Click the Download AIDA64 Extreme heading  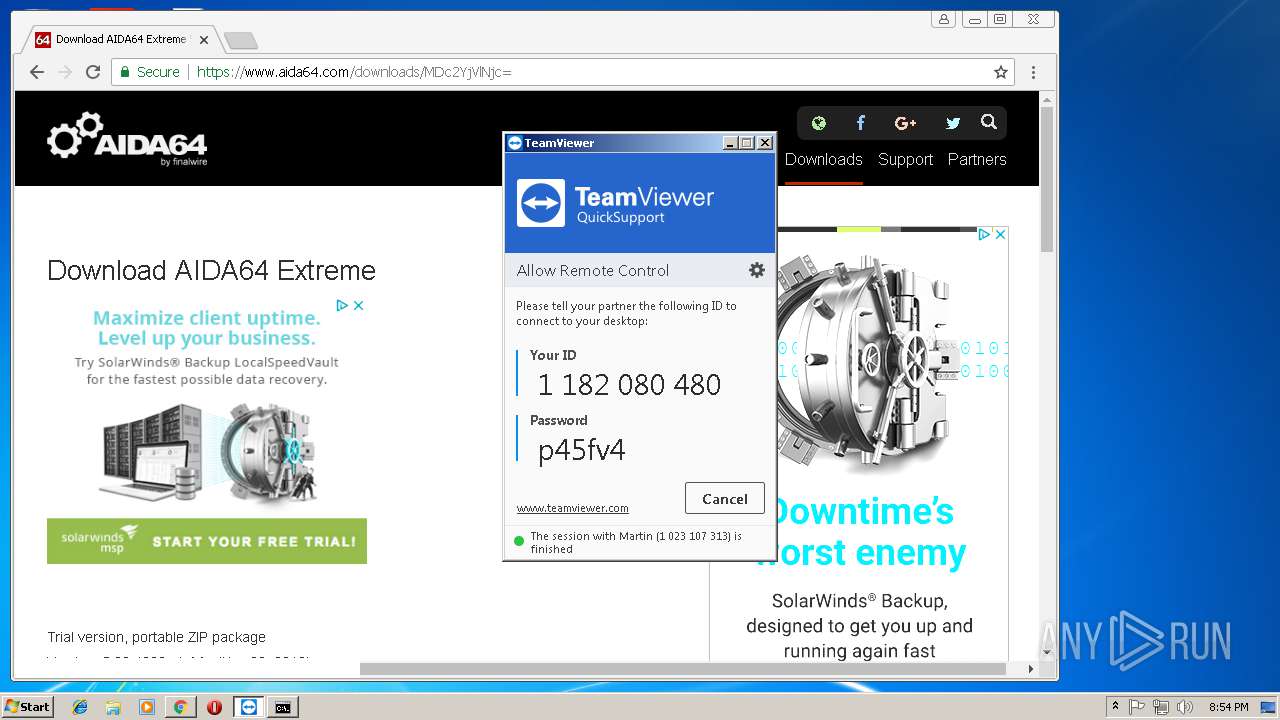click(x=211, y=270)
